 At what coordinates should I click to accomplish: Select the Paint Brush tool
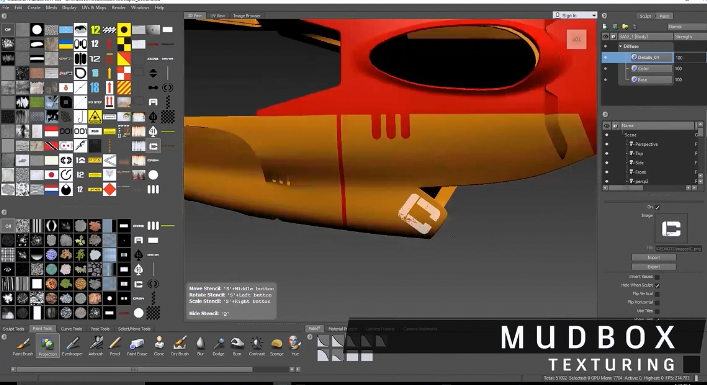pos(23,346)
